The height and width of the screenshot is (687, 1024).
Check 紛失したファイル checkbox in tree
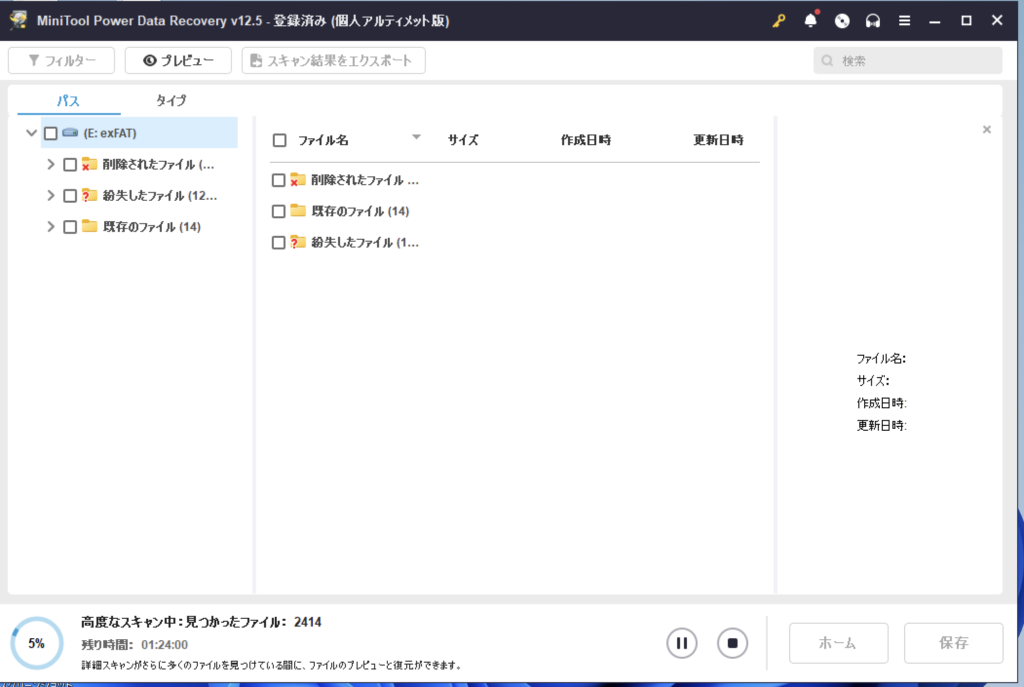click(x=70, y=196)
